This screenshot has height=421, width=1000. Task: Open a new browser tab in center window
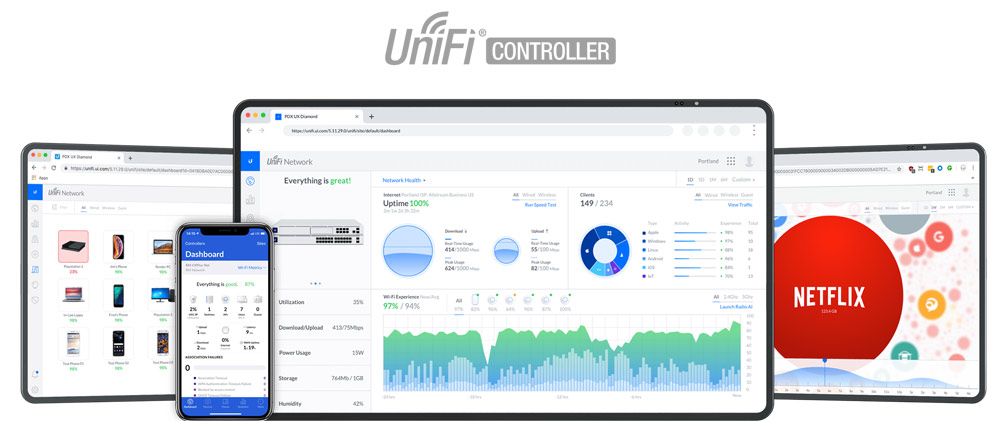point(371,116)
